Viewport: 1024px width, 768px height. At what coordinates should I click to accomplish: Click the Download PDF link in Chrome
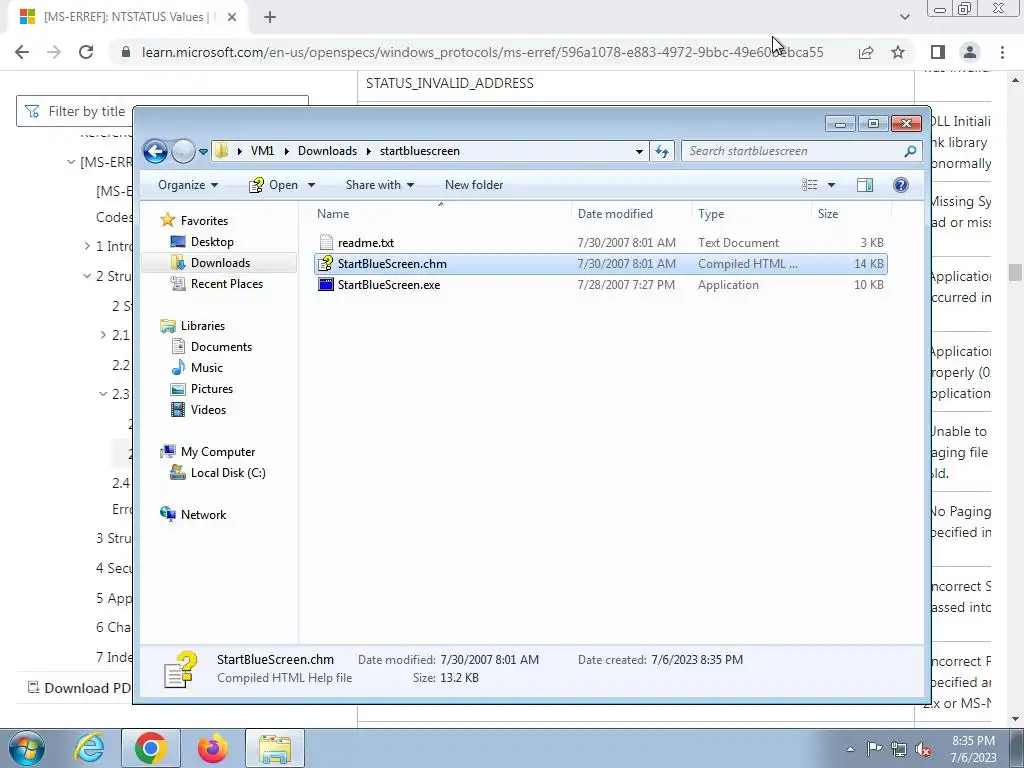click(80, 688)
